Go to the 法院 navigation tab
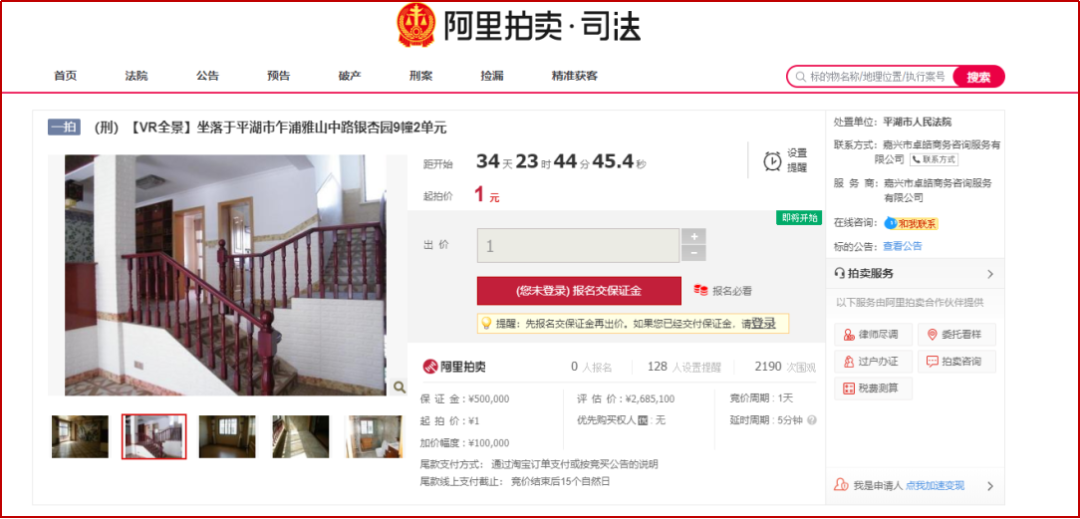The width and height of the screenshot is (1080, 519). pos(136,76)
